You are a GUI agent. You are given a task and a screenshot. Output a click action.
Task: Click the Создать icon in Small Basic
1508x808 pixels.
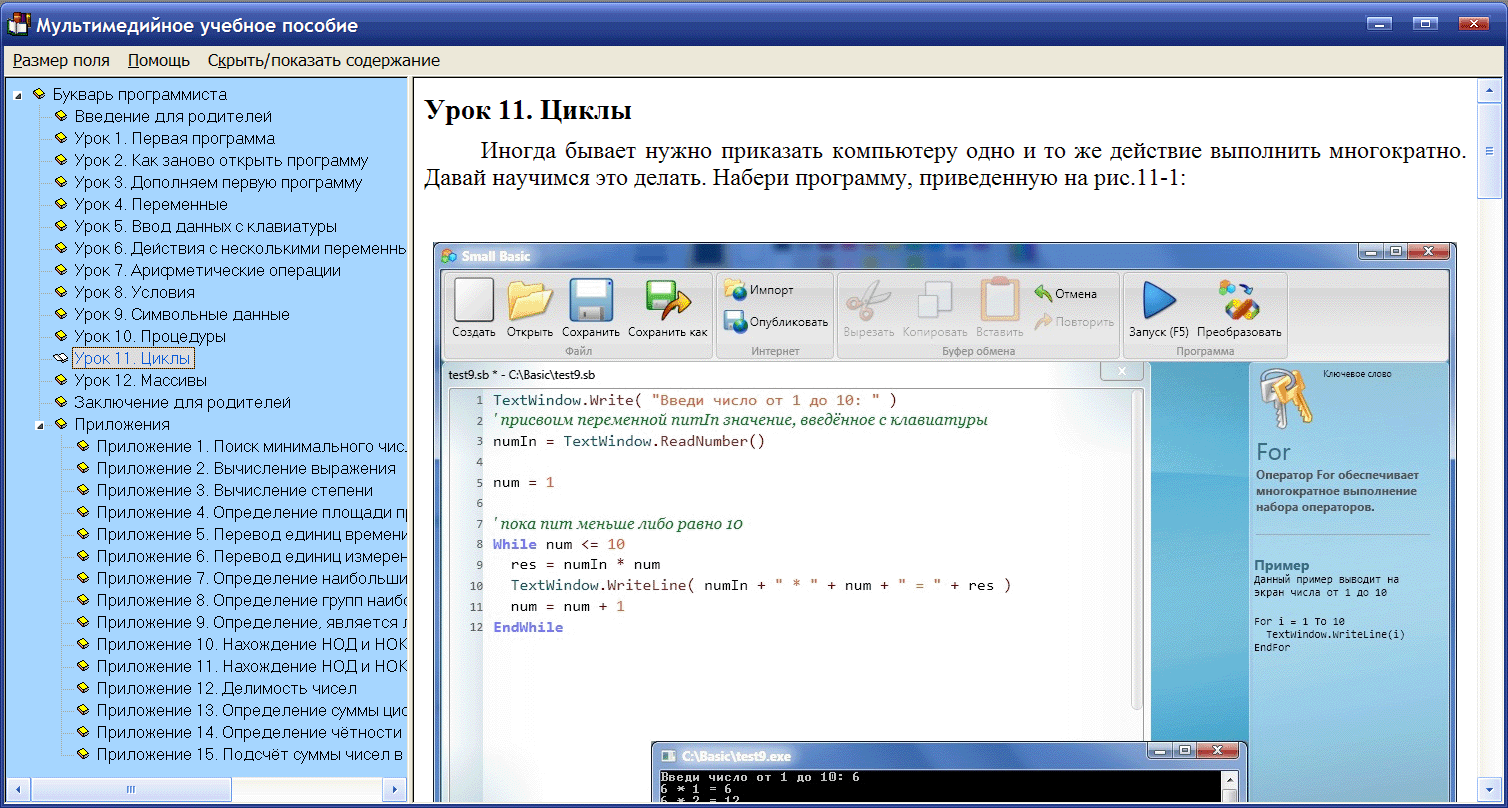pos(472,303)
